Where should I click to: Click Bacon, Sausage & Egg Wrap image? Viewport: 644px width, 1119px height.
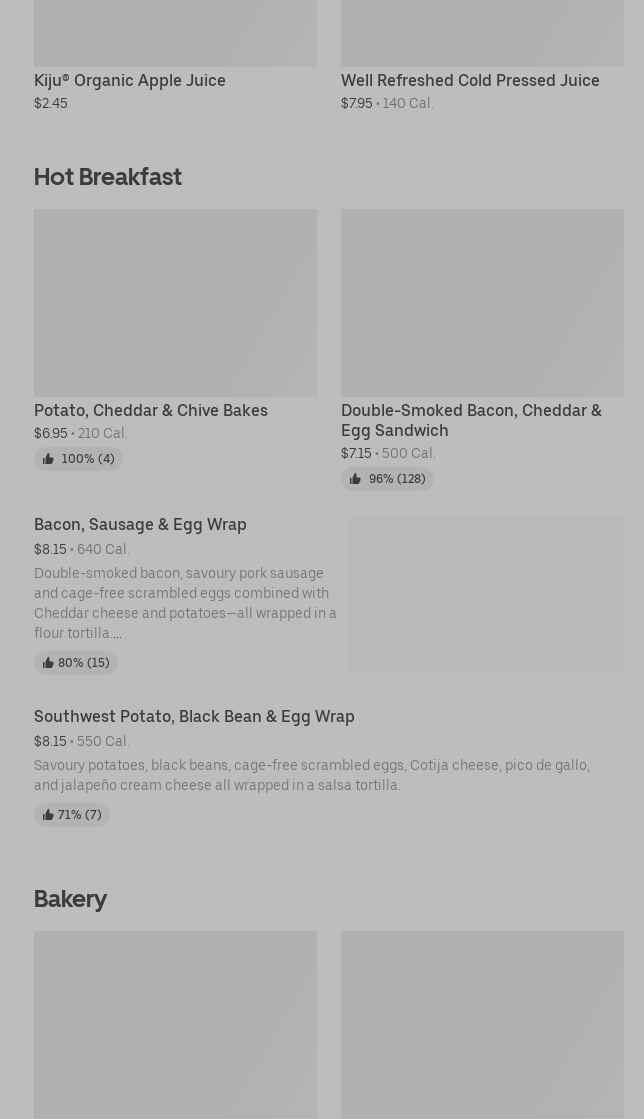coord(486,594)
